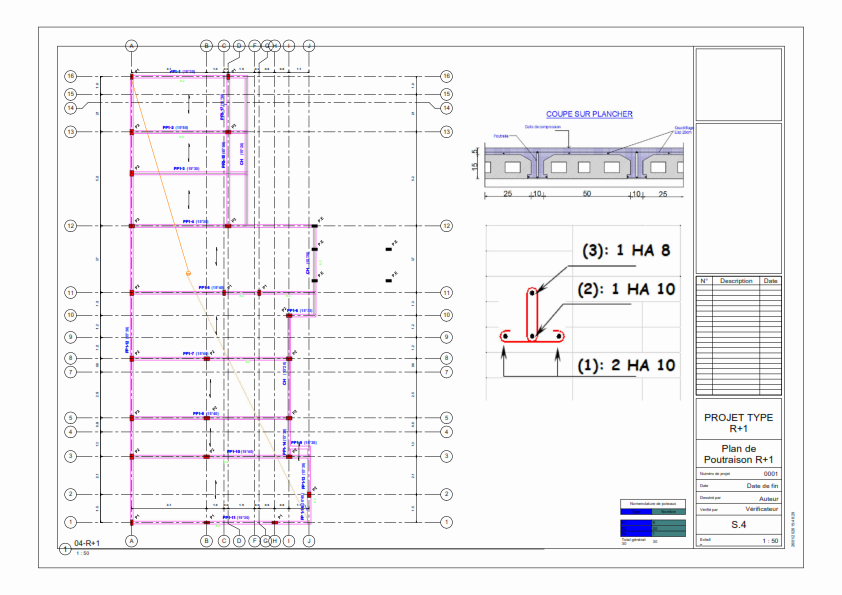Click the 04-R+1 view title
Screen dimensions: 842x595
88,543
